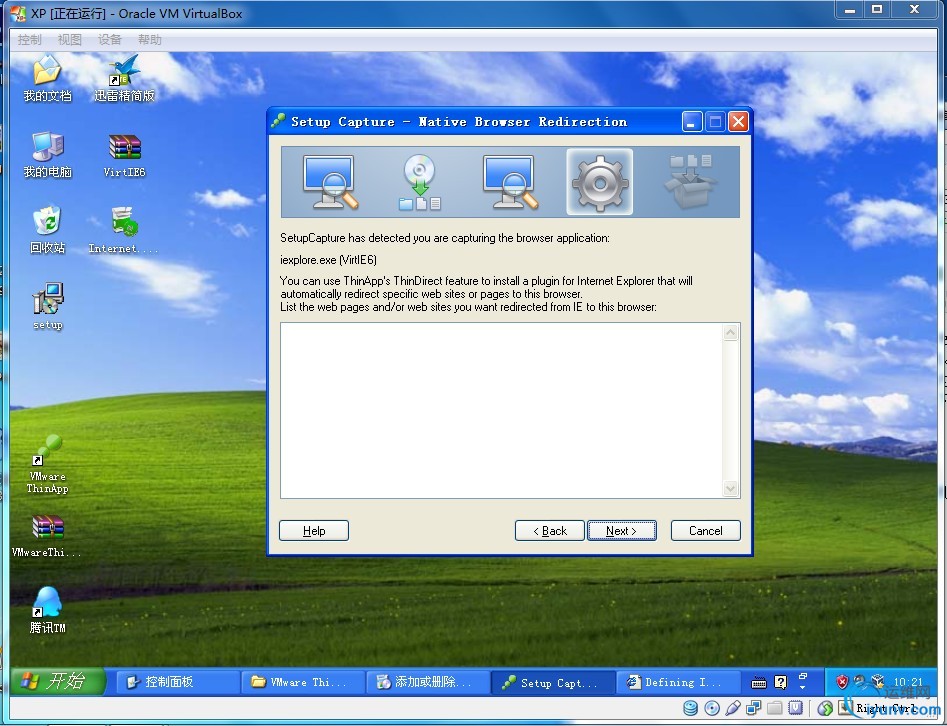Image resolution: width=947 pixels, height=726 pixels.
Task: Click the VirtualBox USB device status icon
Action: click(733, 708)
